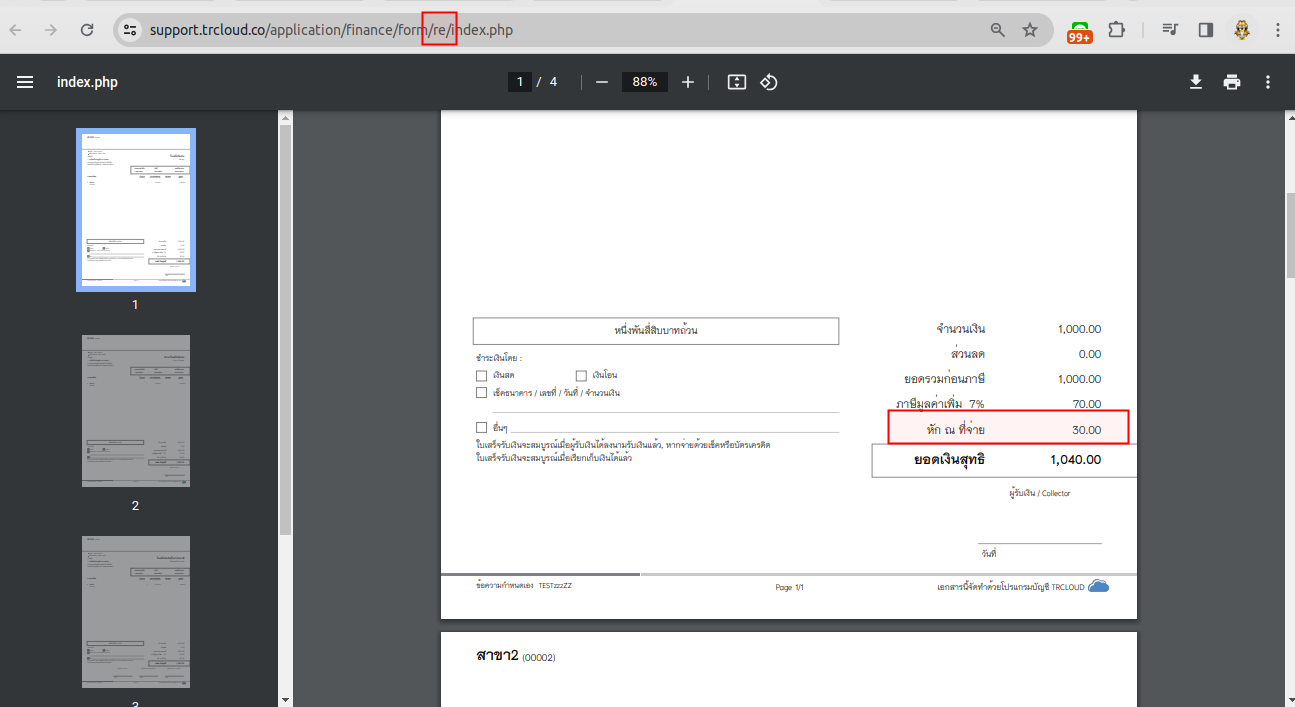Click the ส่วนลด 0.00 value
Viewport: 1295px width, 707px height.
[1090, 354]
